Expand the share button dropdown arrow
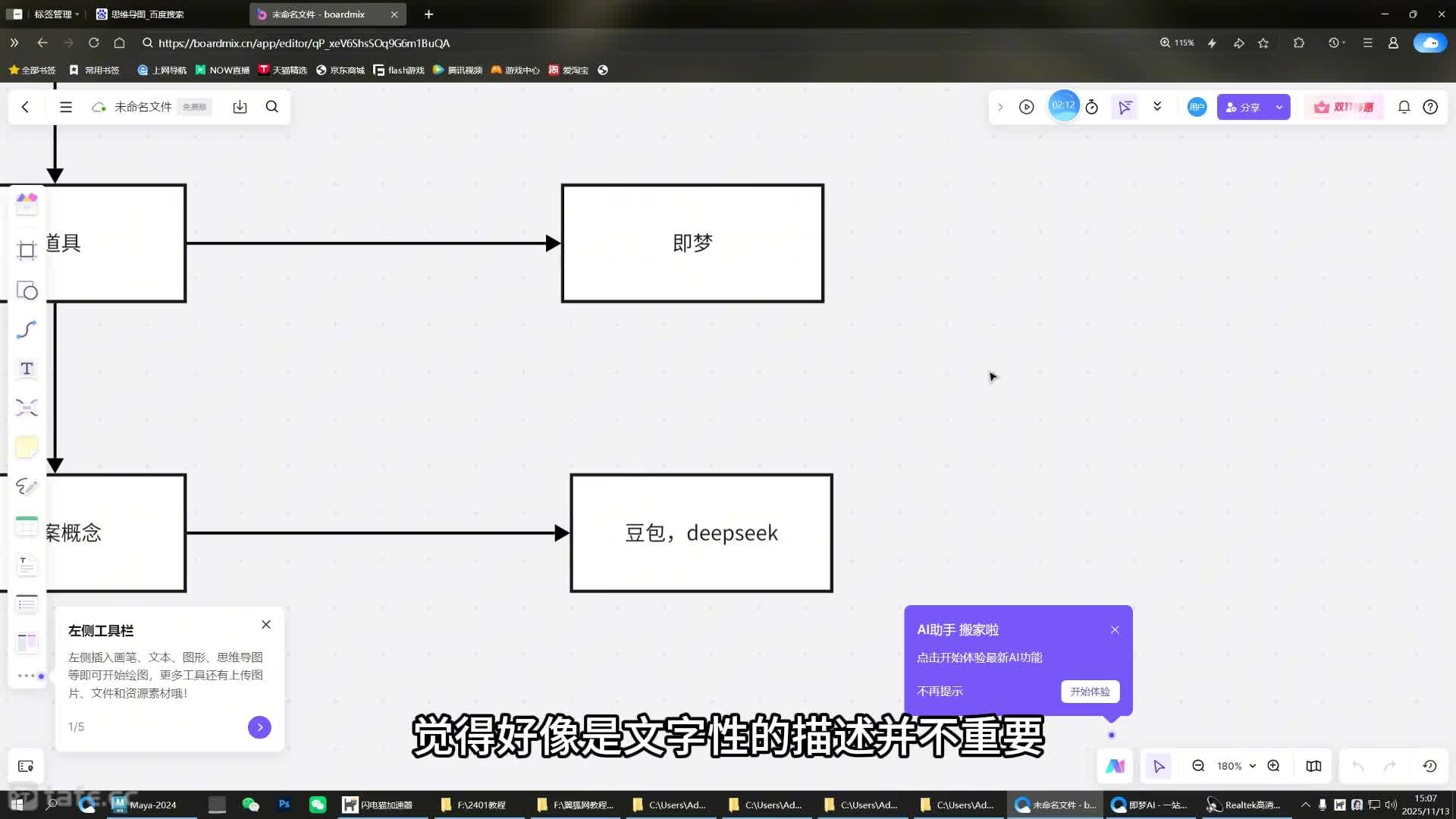Viewport: 1456px width, 819px height. coord(1279,107)
